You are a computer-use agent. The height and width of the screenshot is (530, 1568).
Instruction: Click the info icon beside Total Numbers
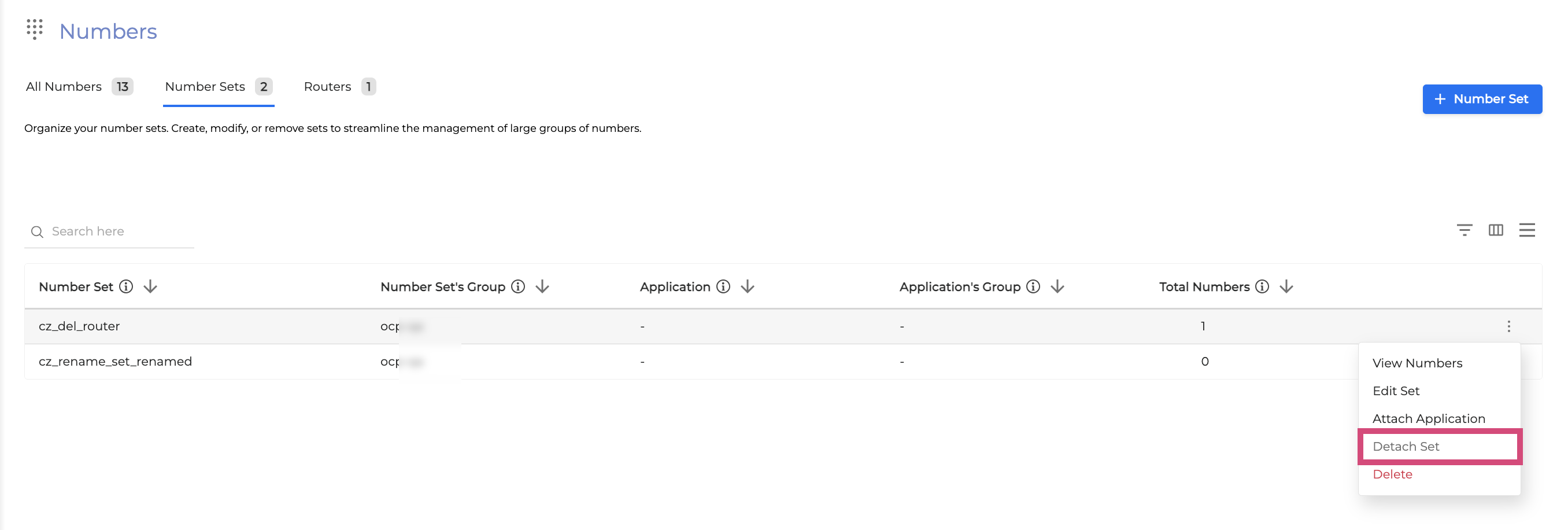[x=1262, y=287]
